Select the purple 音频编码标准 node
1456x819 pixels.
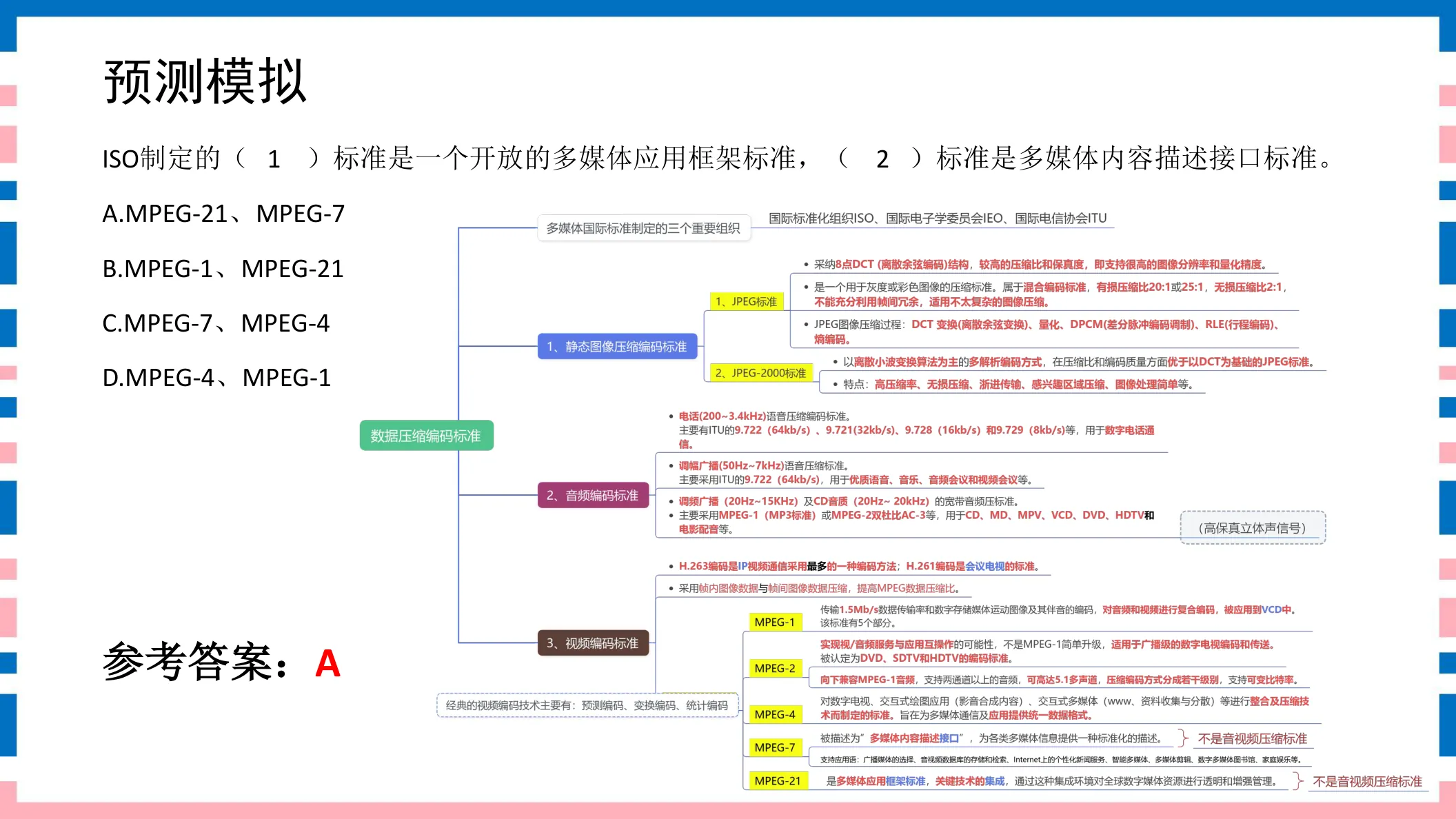(x=593, y=495)
